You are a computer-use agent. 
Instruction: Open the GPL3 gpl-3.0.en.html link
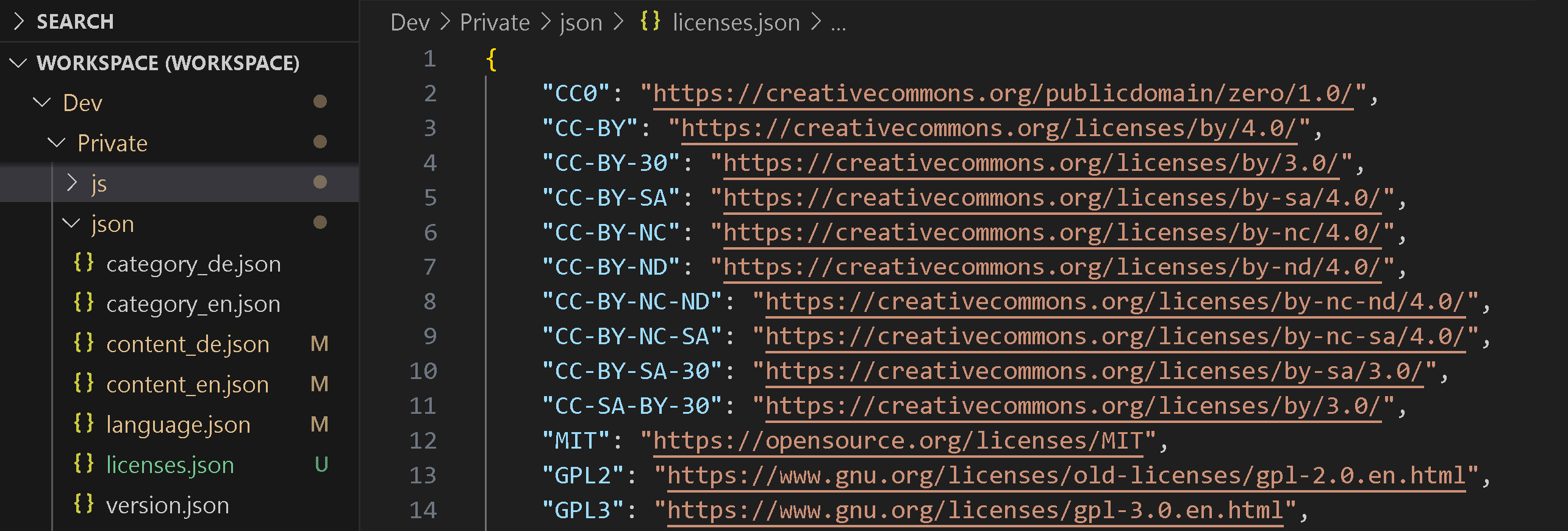[x=975, y=510]
